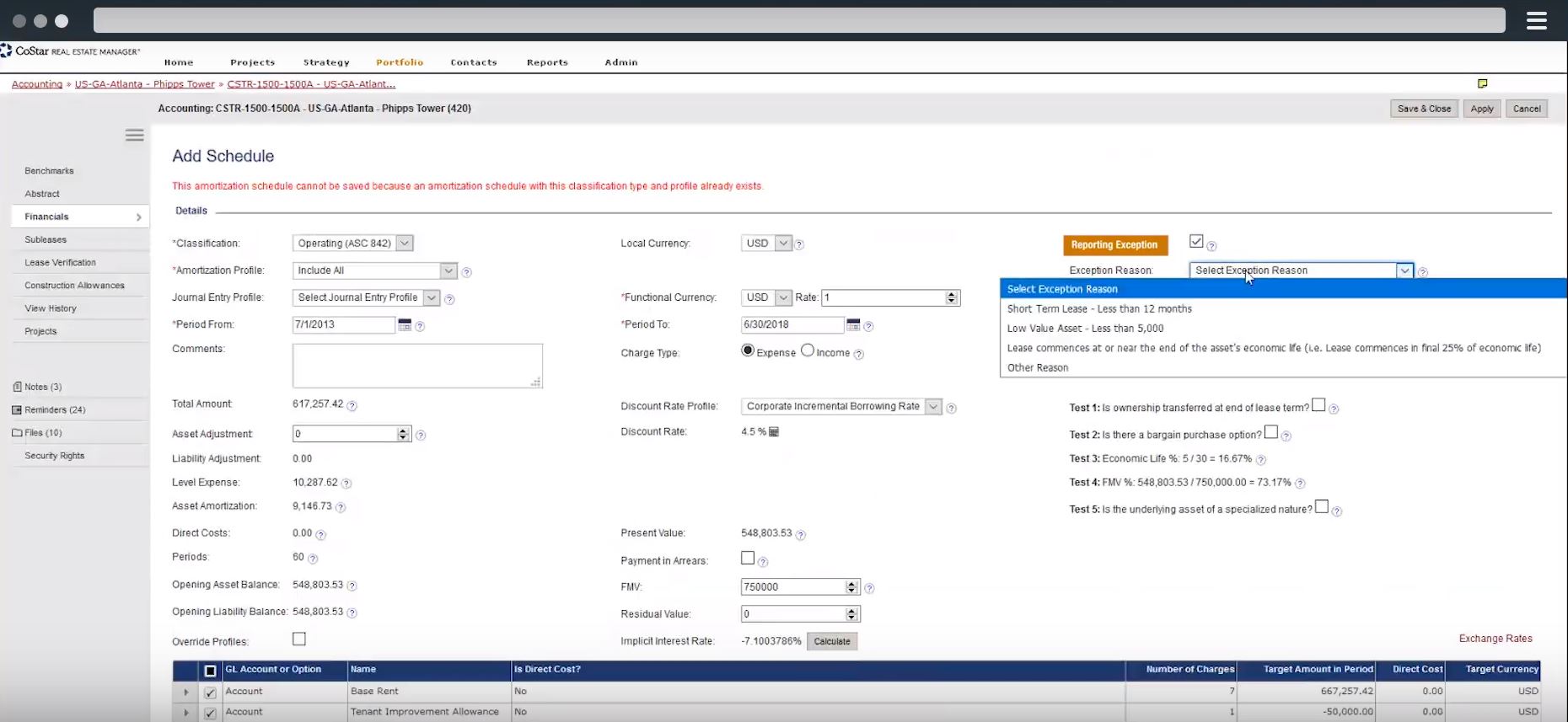Screen dimensions: 1568x722
Task: Click Save & Close button
Action: coord(1424,109)
